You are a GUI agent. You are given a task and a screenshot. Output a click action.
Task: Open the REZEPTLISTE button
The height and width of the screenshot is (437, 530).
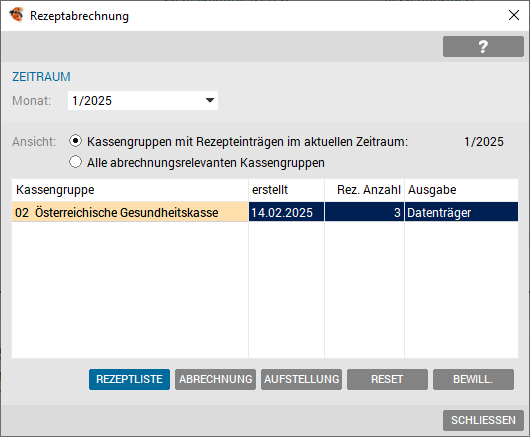coord(129,379)
